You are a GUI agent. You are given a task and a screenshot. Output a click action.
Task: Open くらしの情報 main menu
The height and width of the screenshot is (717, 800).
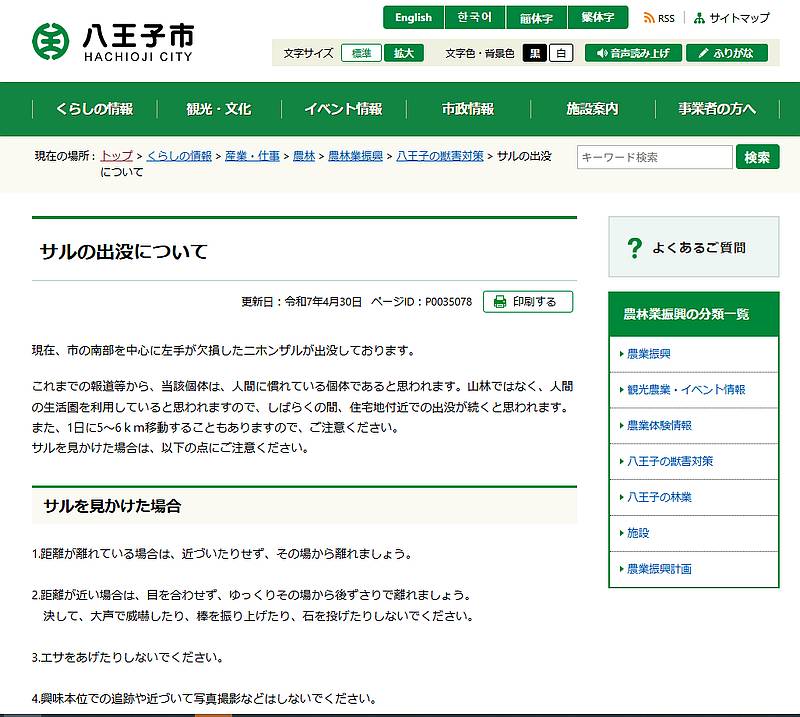pos(94,109)
